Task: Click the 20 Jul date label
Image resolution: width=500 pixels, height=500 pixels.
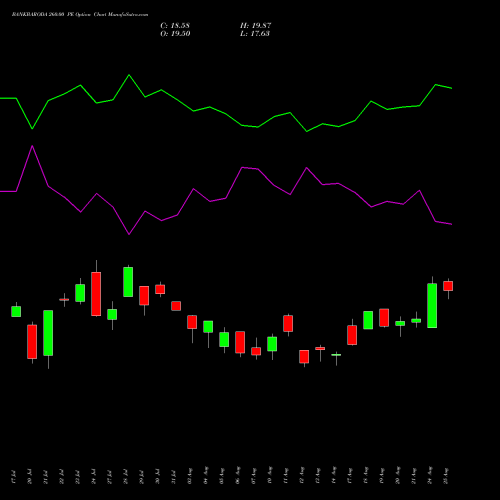Action: (x=29, y=477)
